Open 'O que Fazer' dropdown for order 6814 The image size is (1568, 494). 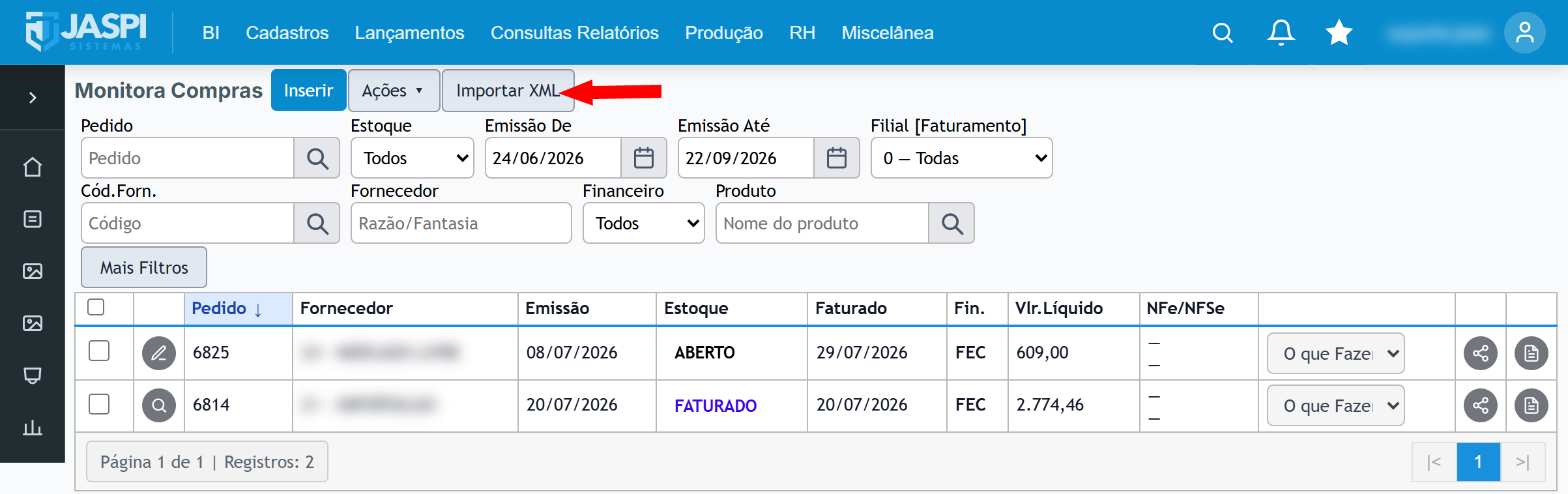1335,405
